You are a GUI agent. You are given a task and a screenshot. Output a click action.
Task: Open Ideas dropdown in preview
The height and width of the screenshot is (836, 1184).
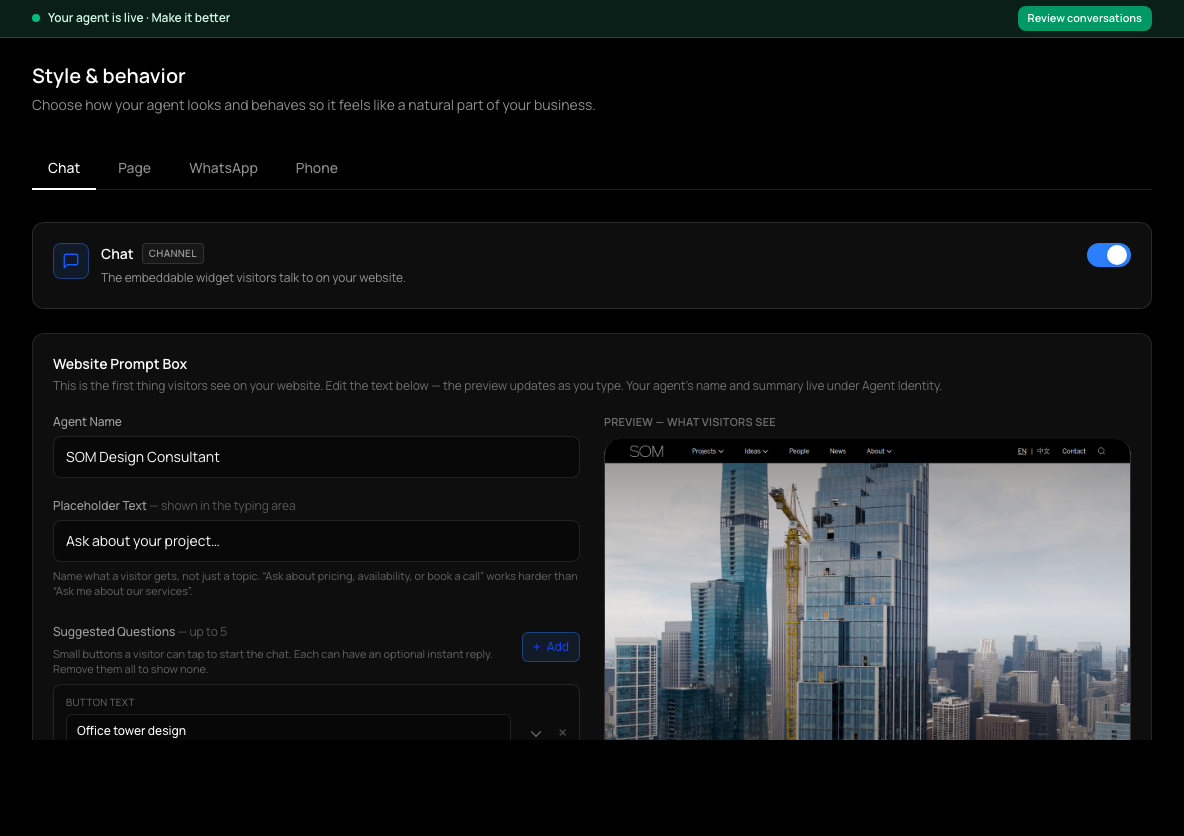(756, 451)
